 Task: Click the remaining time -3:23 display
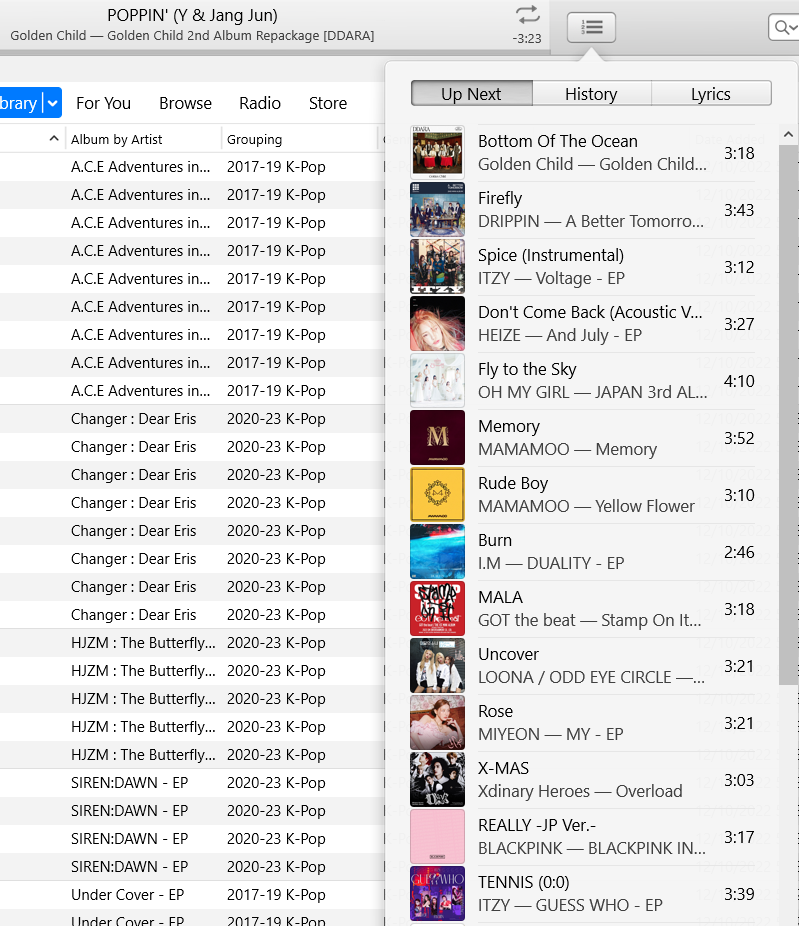[527, 38]
